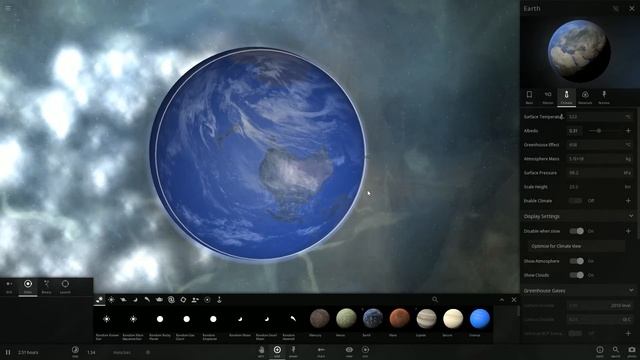Image resolution: width=640 pixels, height=360 pixels.
Task: Switch to the Actions properties tab
Action: click(604, 98)
